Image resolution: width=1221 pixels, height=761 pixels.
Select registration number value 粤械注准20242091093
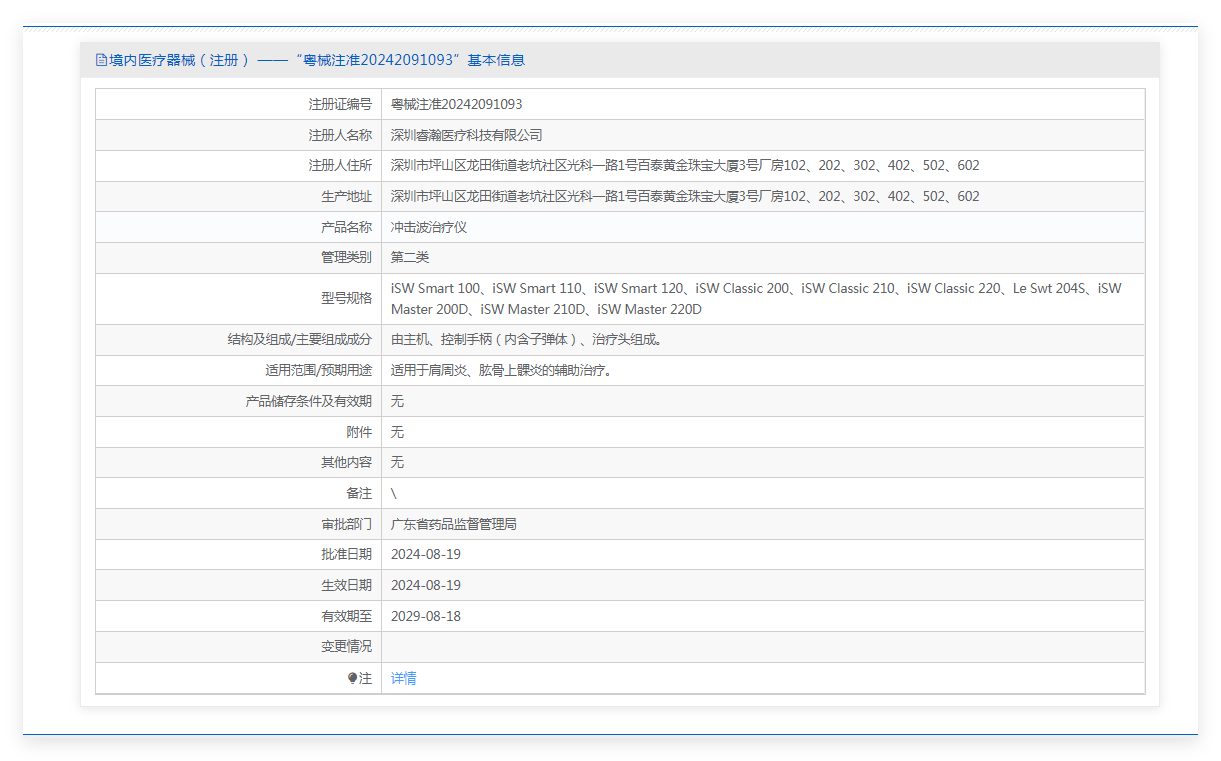456,104
